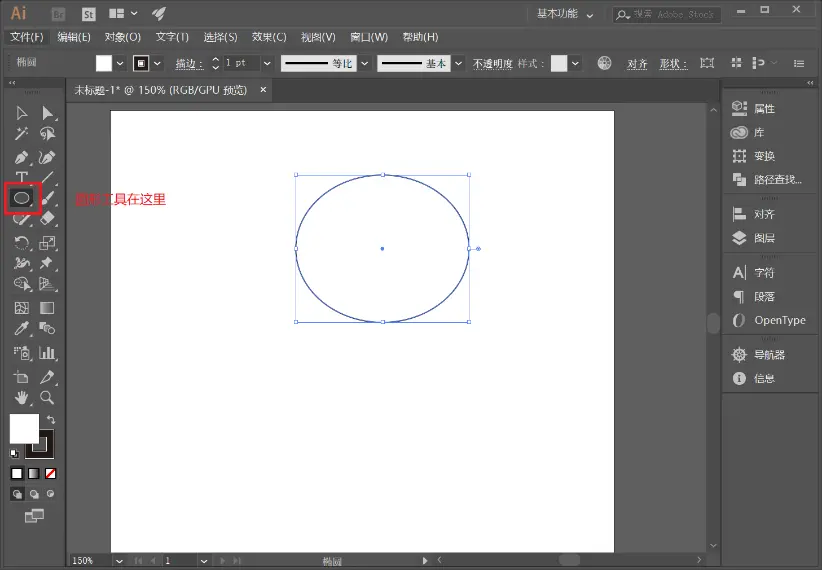The image size is (822, 570).
Task: Select the Perspective Grid tool
Action: tap(47, 284)
